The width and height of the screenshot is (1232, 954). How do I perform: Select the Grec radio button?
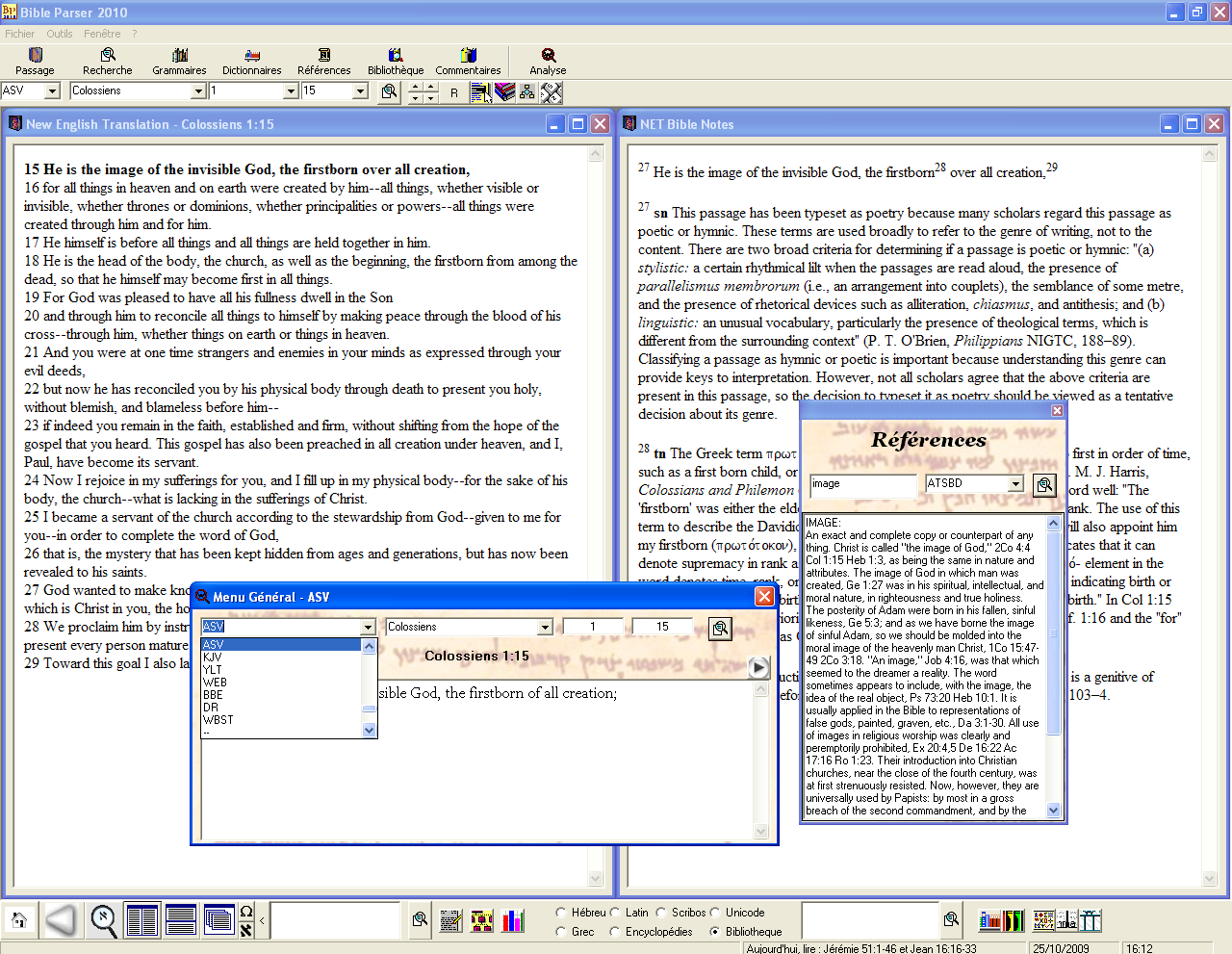click(561, 932)
